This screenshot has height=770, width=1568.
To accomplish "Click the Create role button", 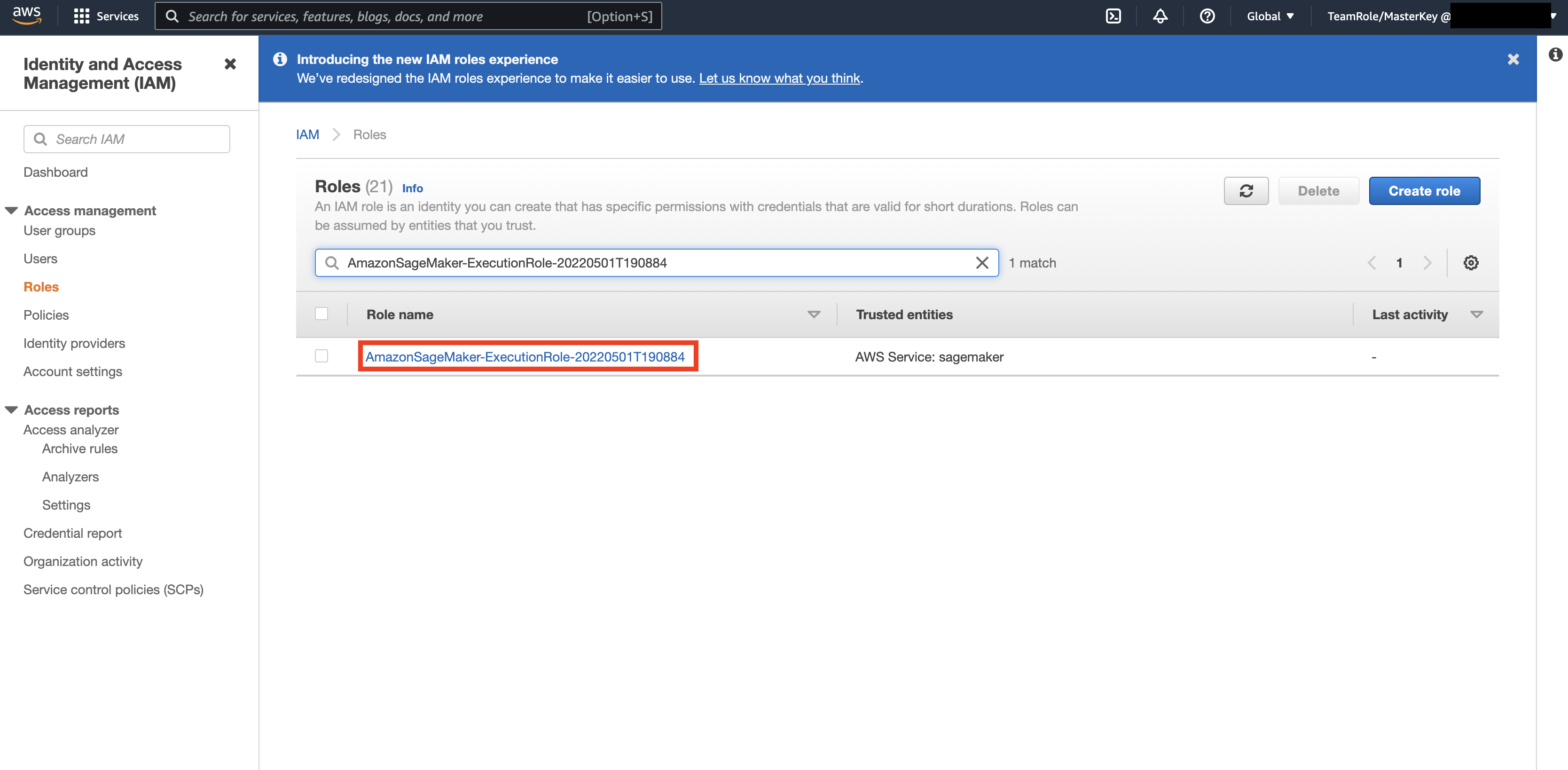I will click(x=1424, y=191).
